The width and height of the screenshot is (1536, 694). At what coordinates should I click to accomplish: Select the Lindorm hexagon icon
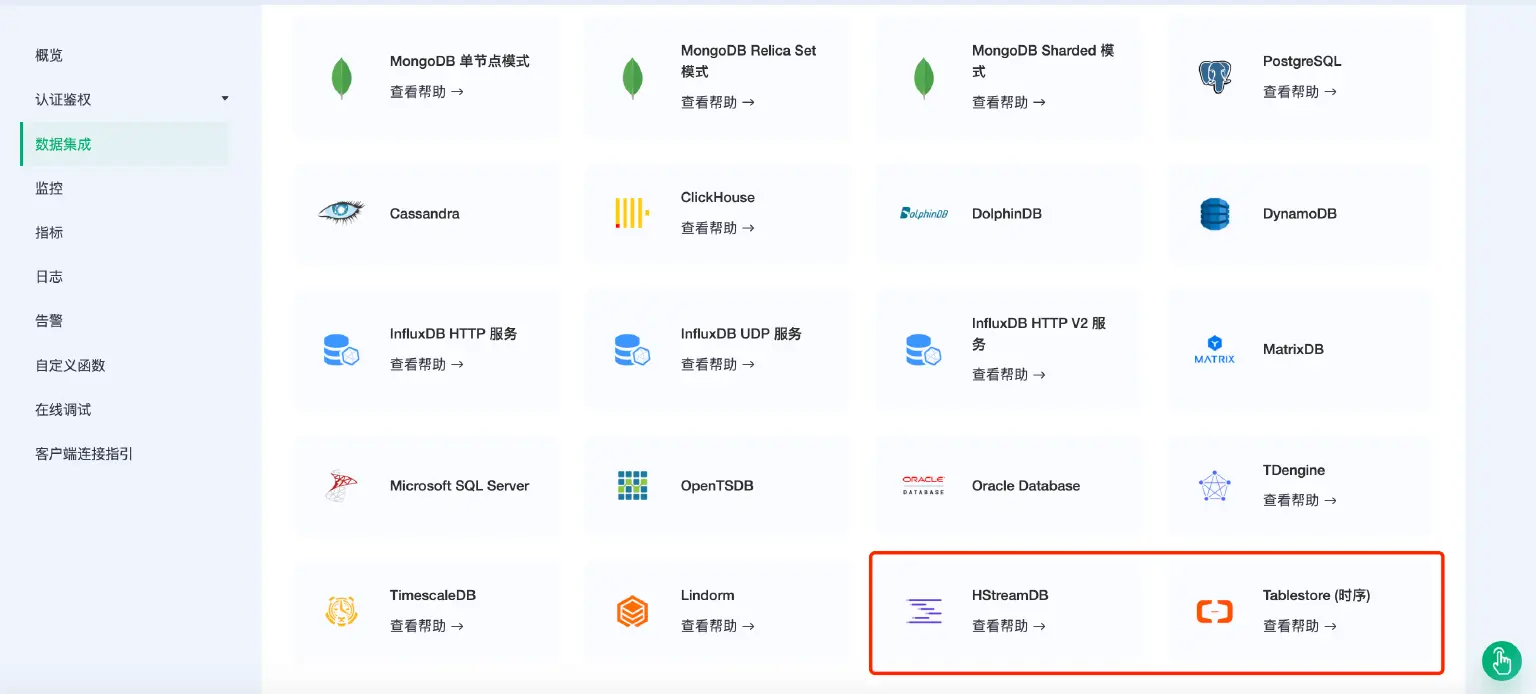[x=632, y=609]
